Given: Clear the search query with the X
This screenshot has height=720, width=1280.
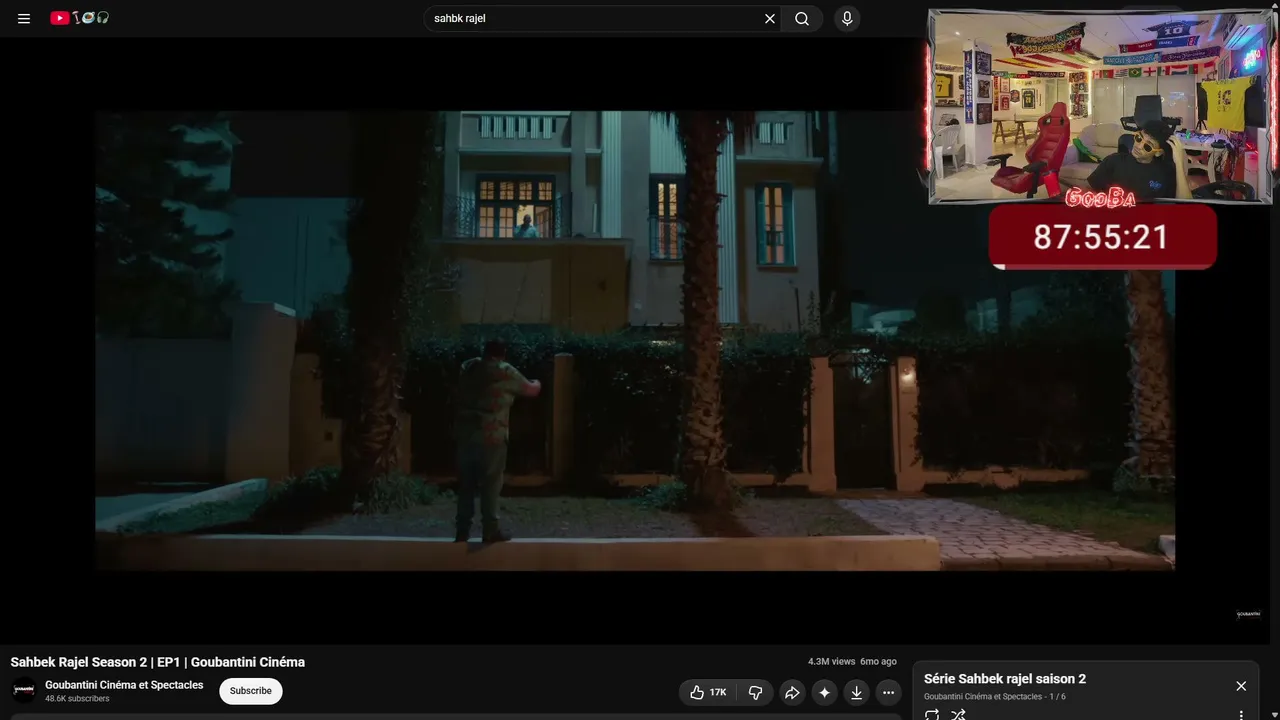Looking at the screenshot, I should pyautogui.click(x=770, y=18).
